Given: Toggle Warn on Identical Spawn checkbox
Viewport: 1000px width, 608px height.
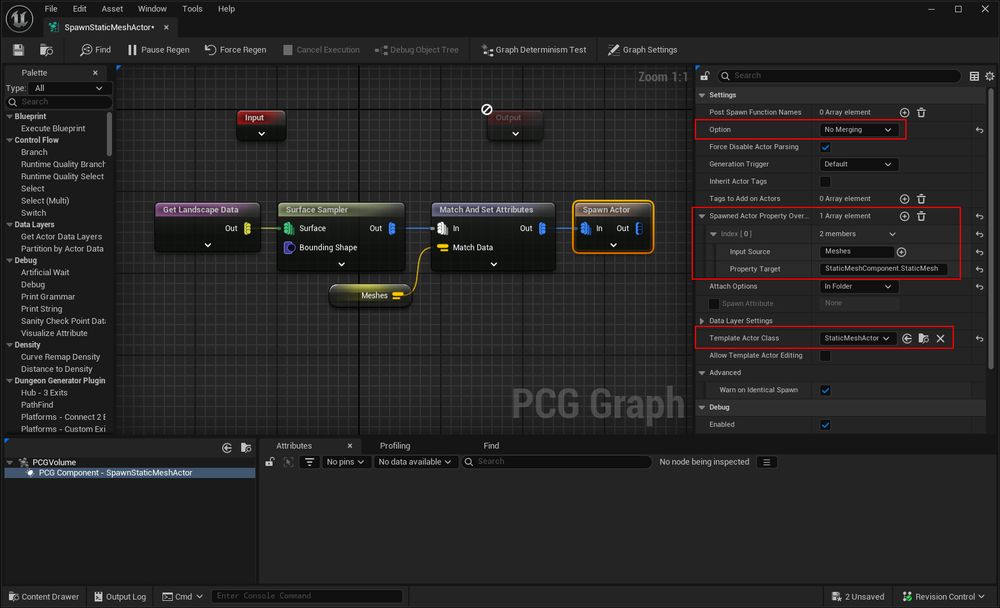Looking at the screenshot, I should click(x=825, y=390).
